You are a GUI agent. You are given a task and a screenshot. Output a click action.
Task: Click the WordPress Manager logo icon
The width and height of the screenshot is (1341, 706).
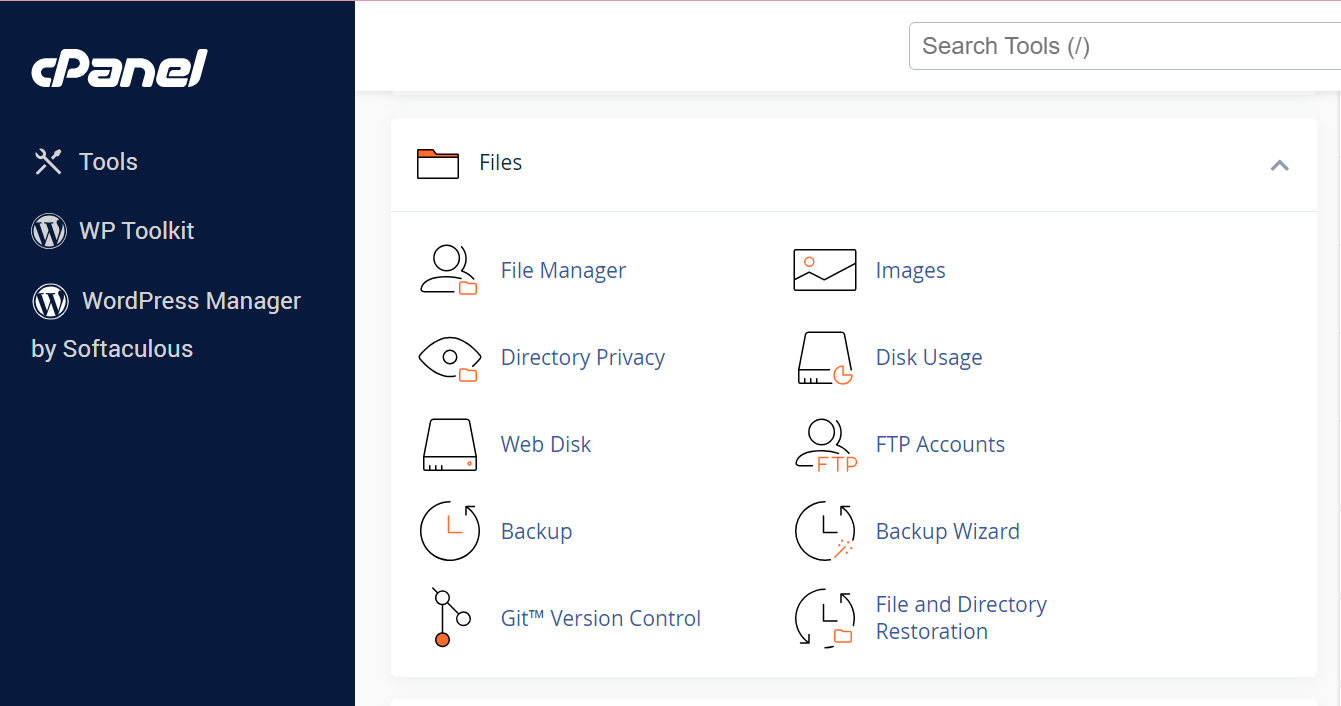point(50,301)
